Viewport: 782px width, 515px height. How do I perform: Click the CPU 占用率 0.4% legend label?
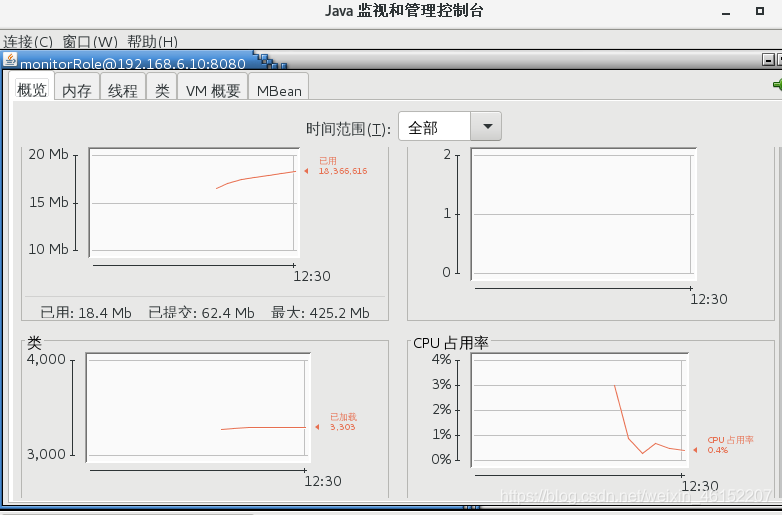pyautogui.click(x=730, y=445)
